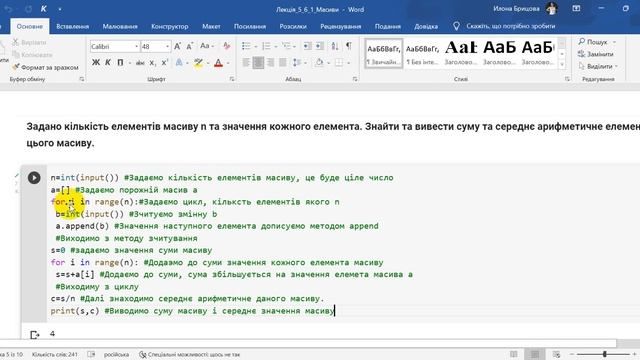Toggle underline formatting (П)
Screen dimensions: 640x360
pos(120,62)
